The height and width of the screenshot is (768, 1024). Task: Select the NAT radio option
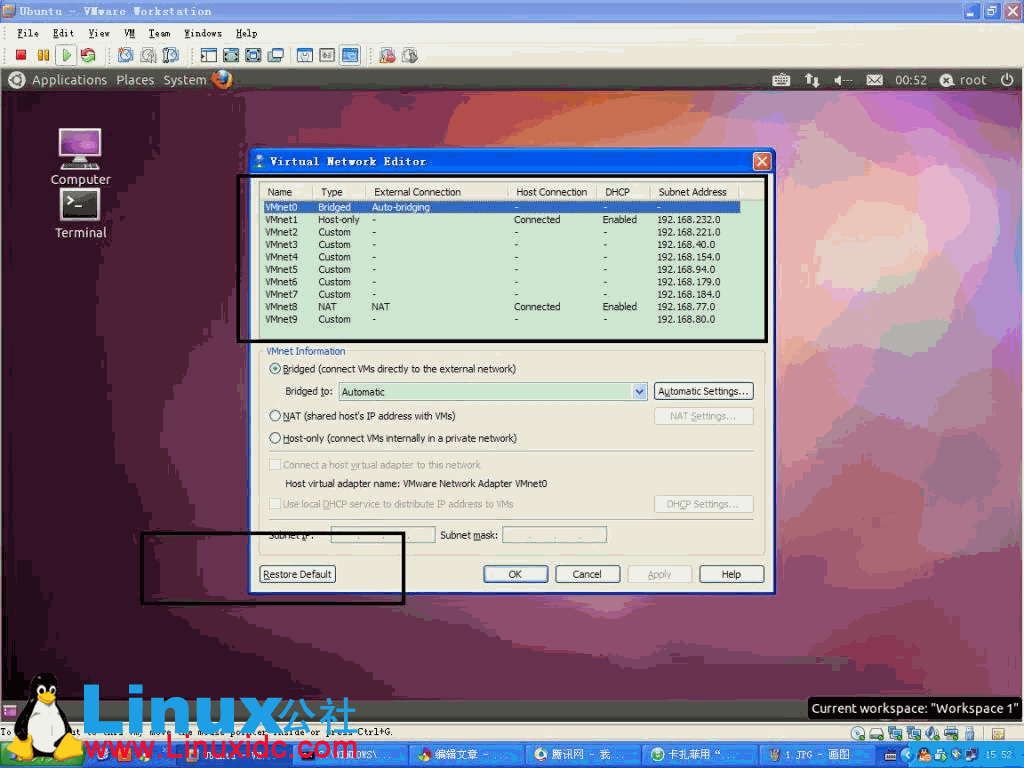(275, 416)
